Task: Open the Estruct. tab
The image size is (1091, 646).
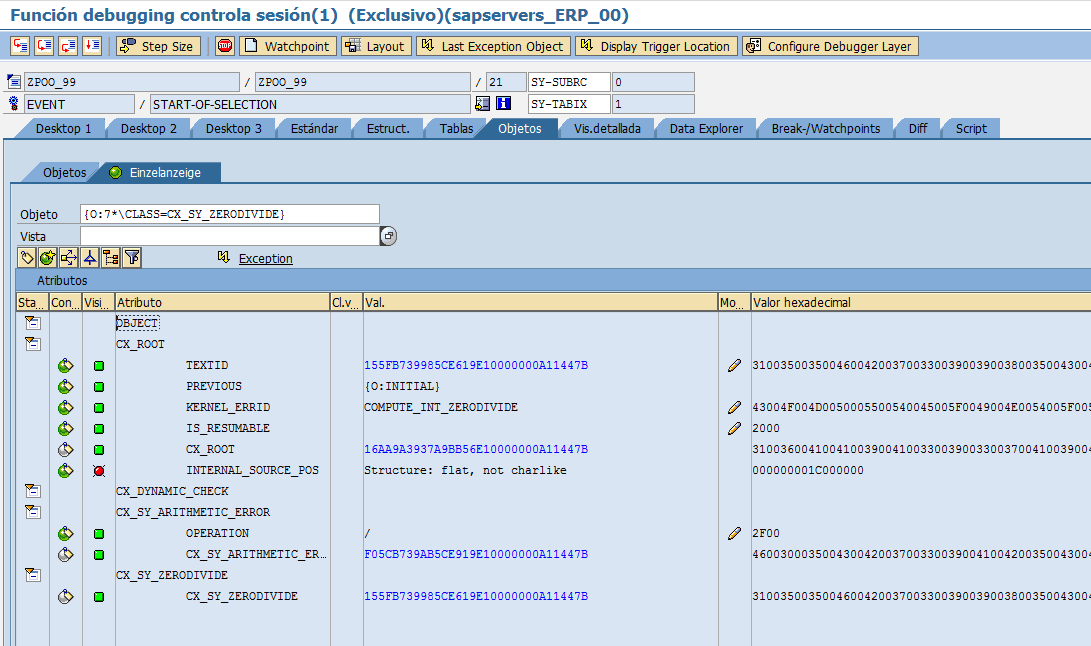Action: (388, 129)
